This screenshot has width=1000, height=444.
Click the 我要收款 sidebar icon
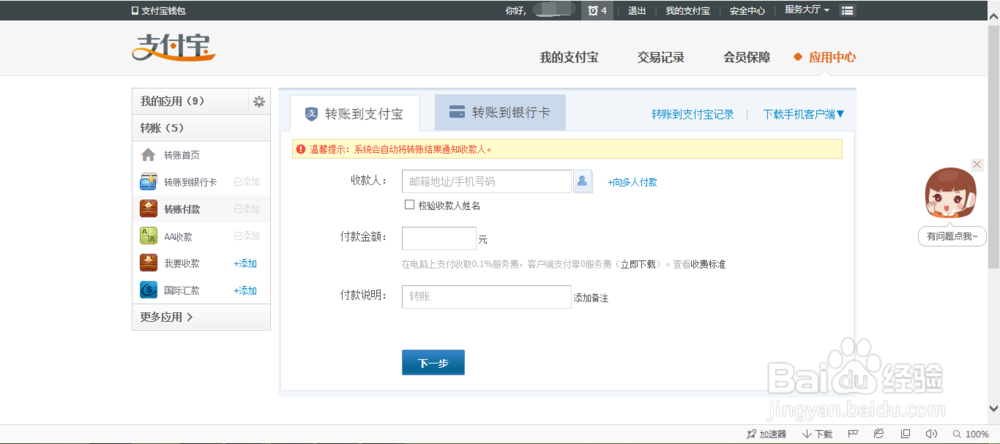coord(149,263)
